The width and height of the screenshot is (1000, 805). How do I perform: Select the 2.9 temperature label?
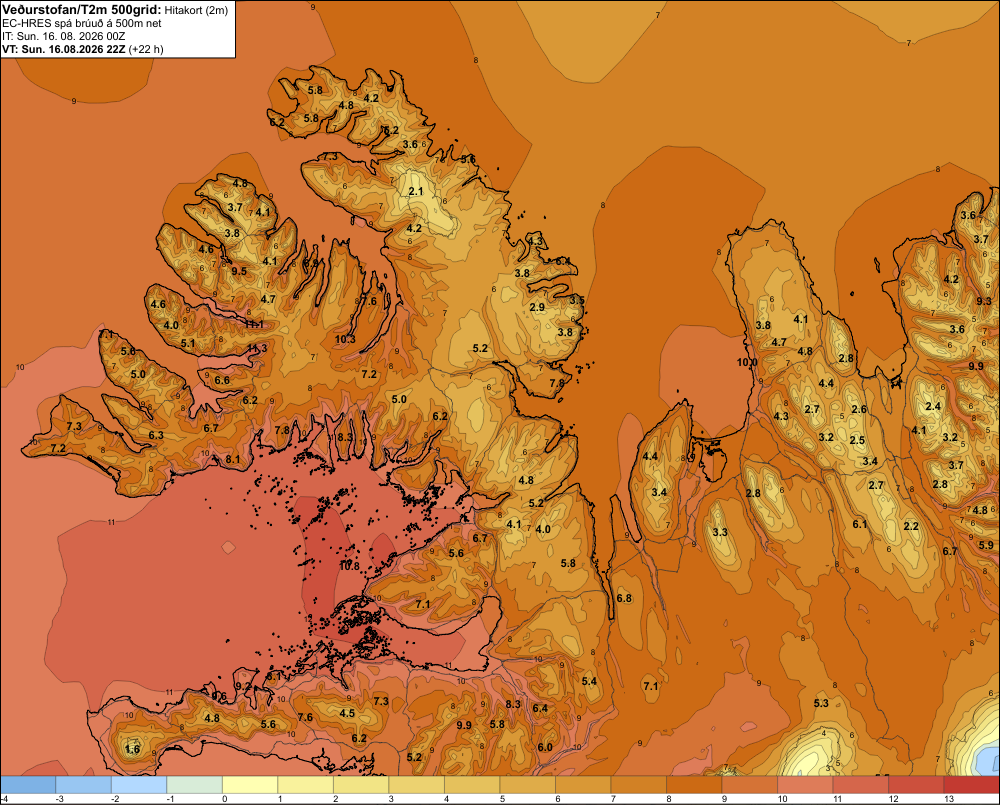[537, 307]
